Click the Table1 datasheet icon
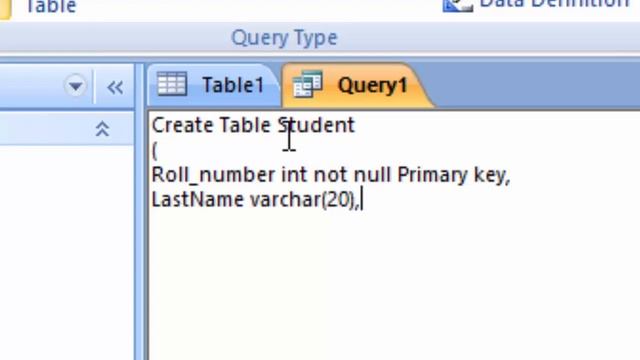 click(172, 84)
